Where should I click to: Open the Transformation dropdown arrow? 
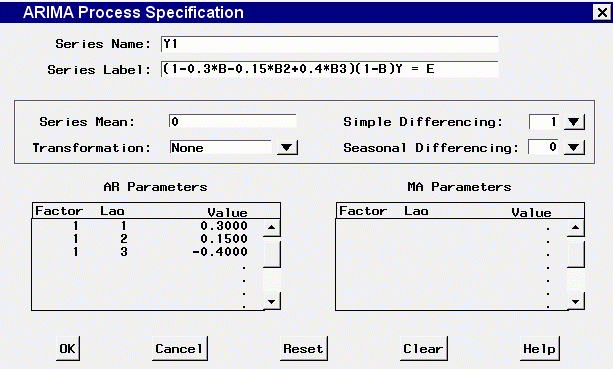point(287,147)
